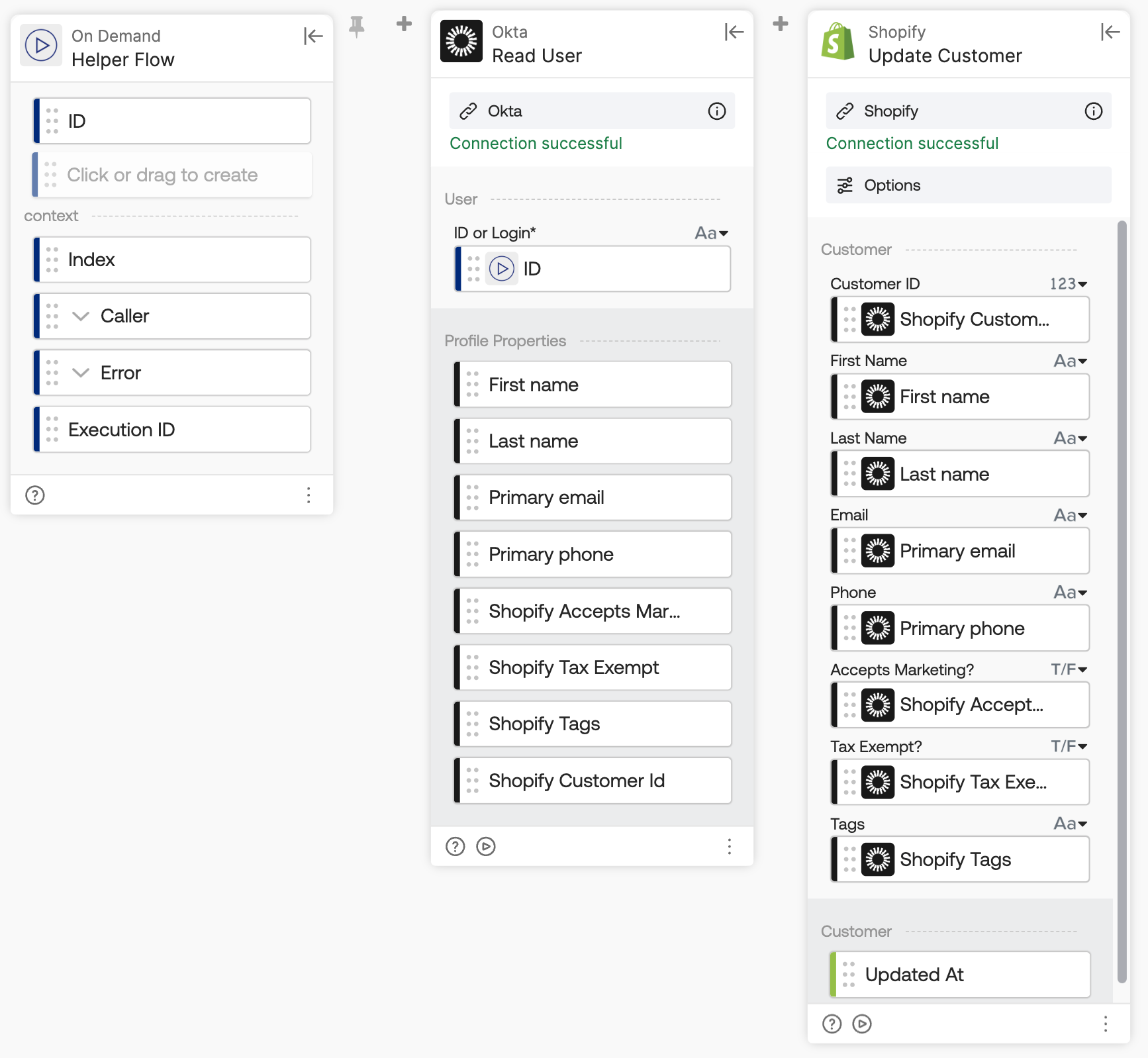Show Okta connection info

[x=716, y=111]
